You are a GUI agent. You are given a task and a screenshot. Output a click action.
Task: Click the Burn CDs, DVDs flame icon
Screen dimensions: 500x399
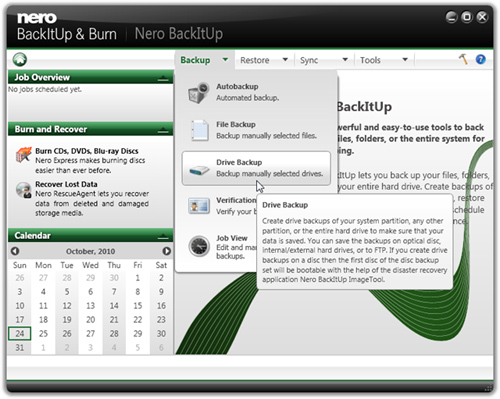click(x=24, y=155)
